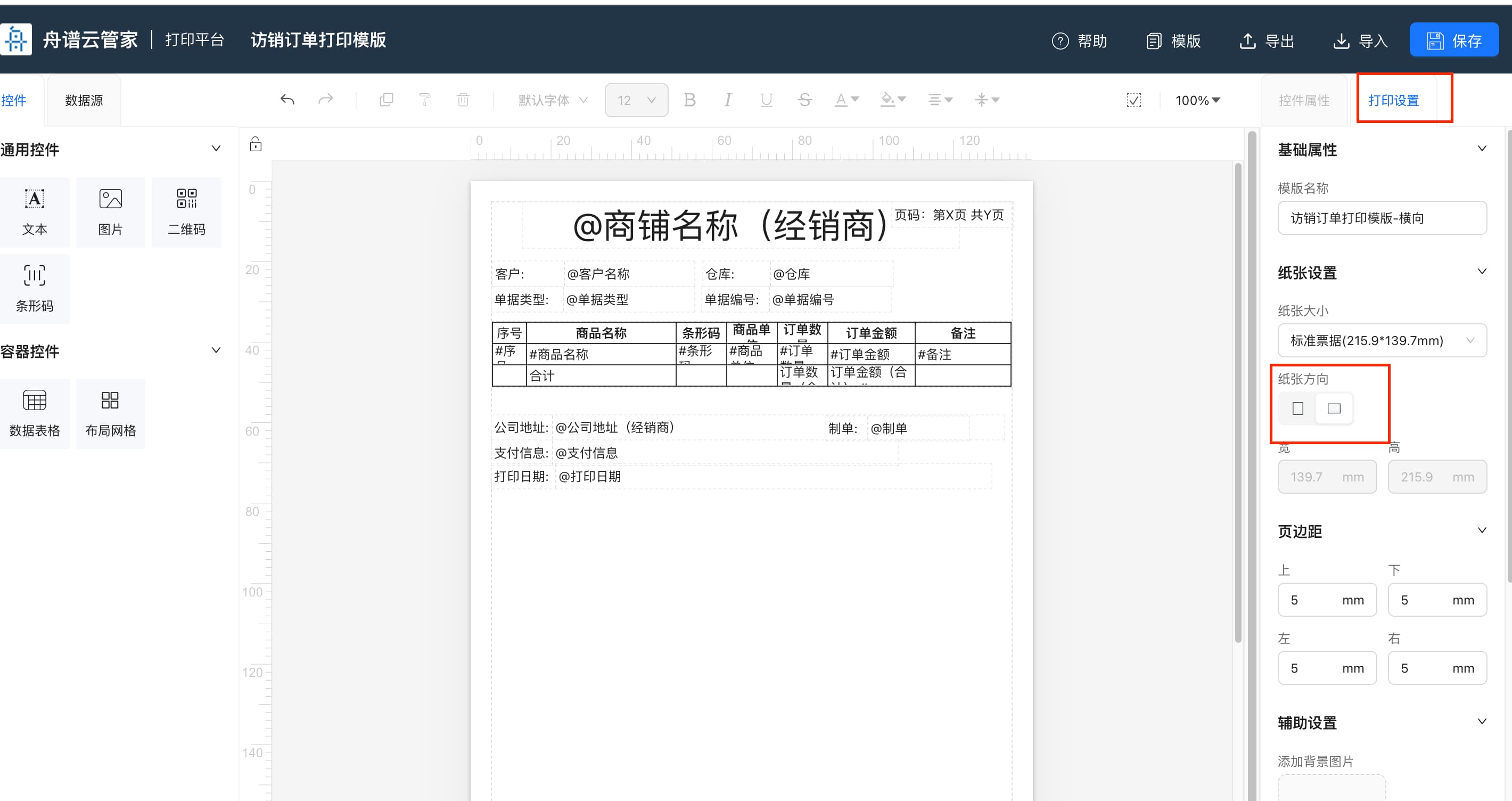Click the canvas vertical scrollbar

(1238, 403)
